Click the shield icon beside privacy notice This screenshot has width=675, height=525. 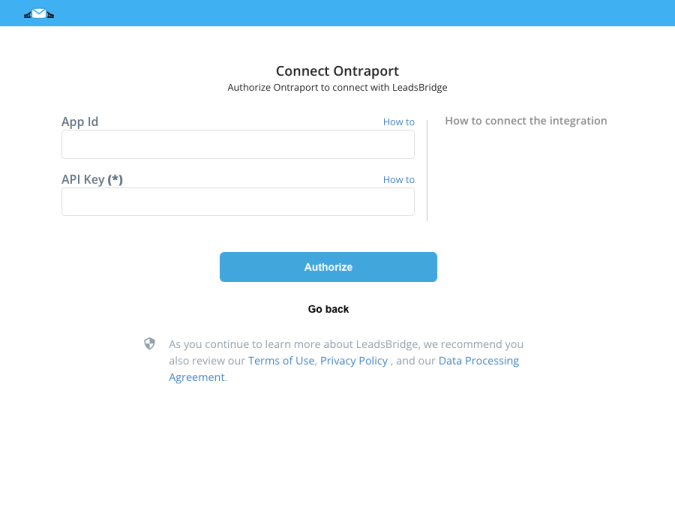pos(149,343)
